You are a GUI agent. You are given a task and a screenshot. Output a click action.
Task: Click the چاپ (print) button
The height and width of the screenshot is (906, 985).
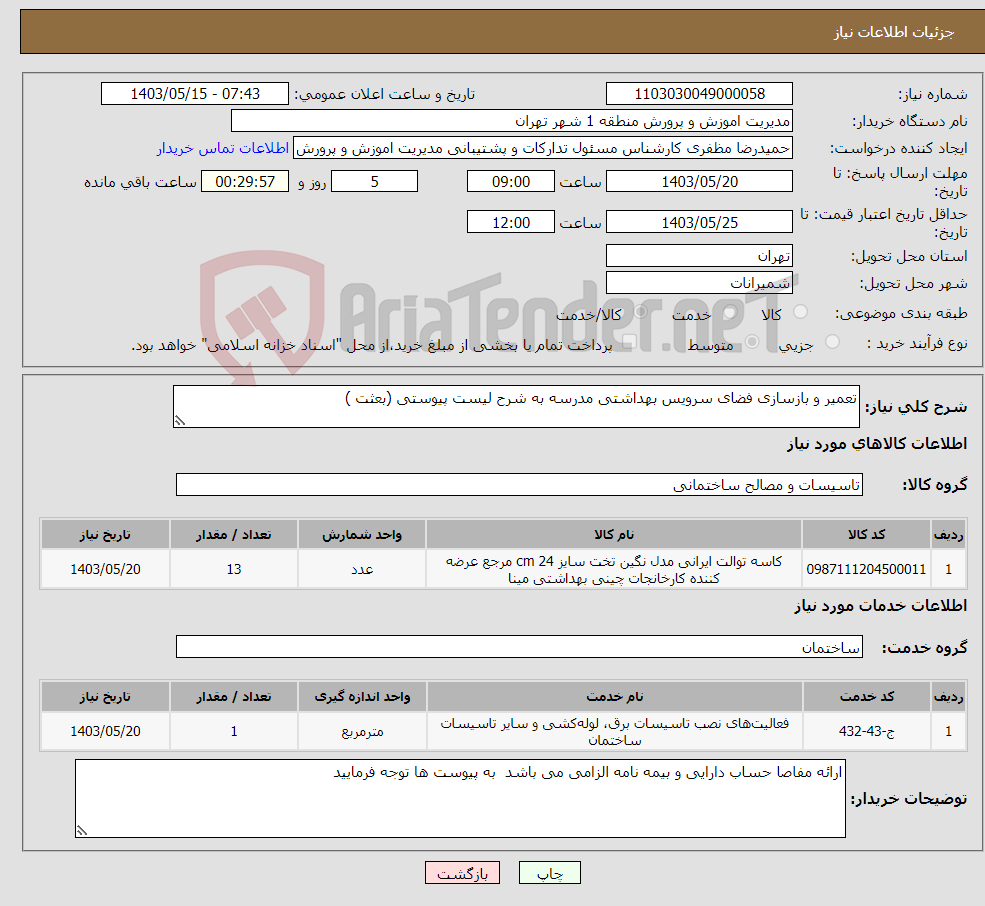pyautogui.click(x=550, y=873)
